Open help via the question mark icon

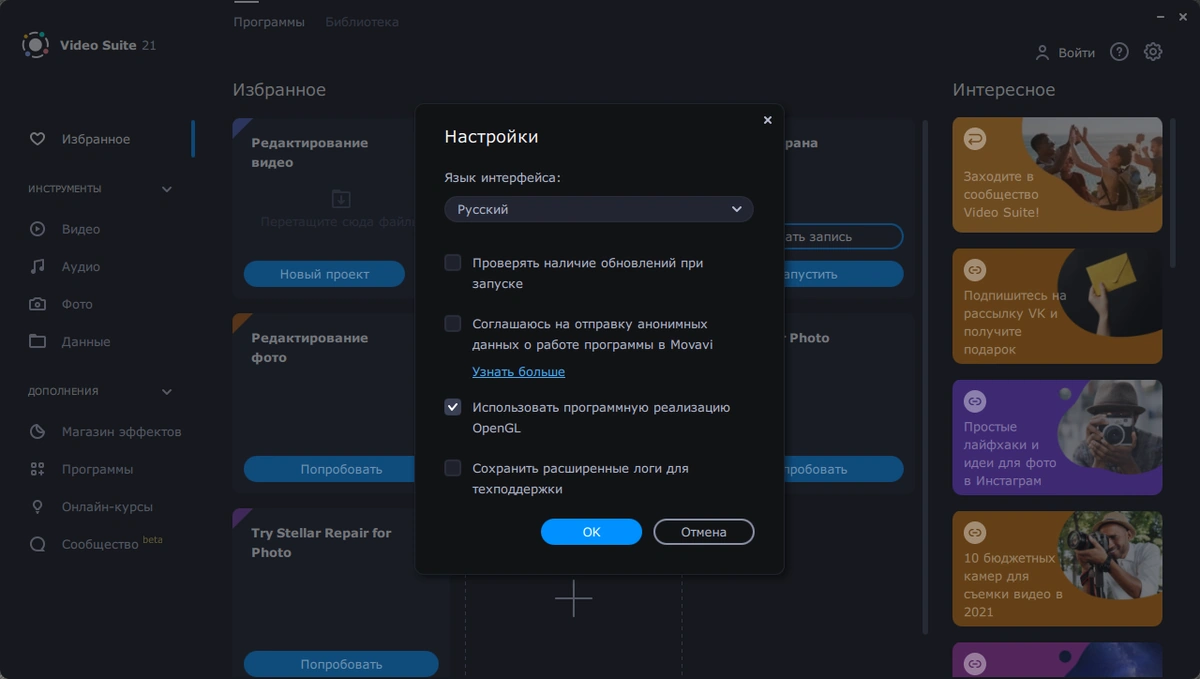(1119, 52)
